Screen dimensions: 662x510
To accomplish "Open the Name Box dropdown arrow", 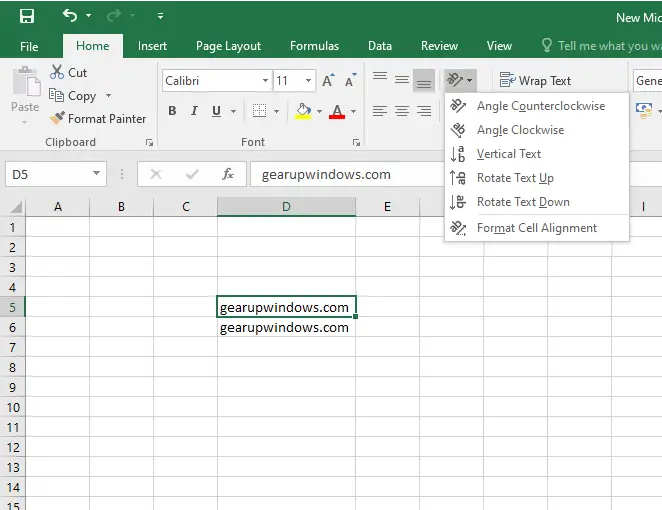I will click(96, 174).
